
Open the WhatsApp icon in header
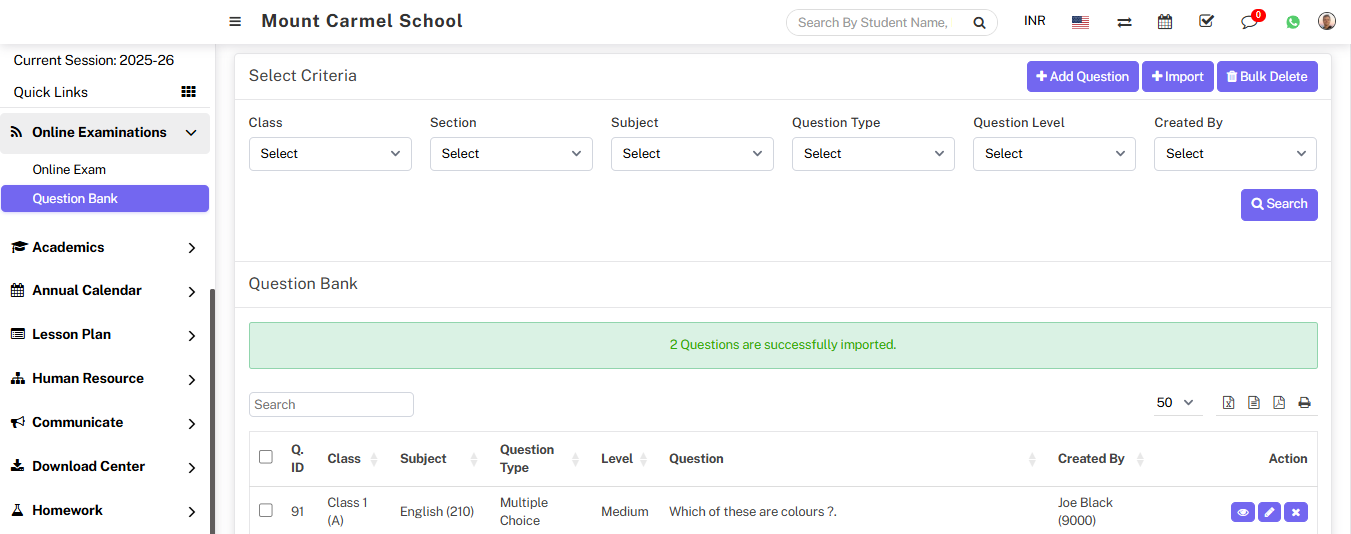tap(1293, 22)
